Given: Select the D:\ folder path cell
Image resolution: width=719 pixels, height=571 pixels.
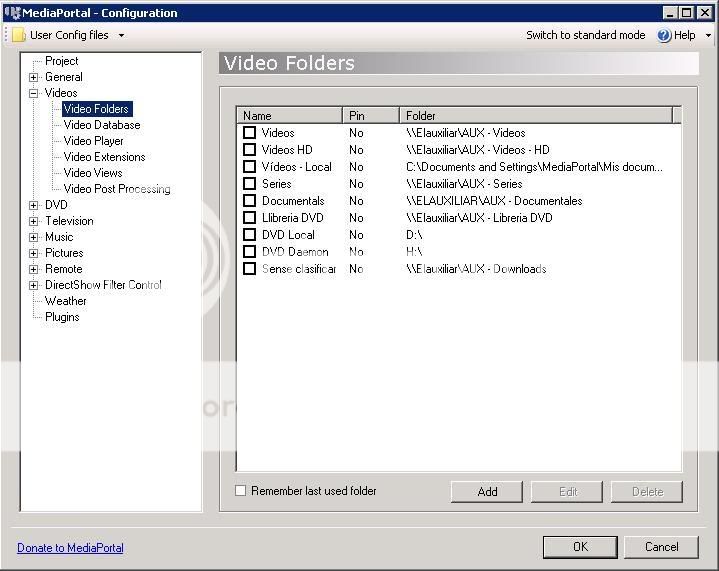Looking at the screenshot, I should click(x=414, y=235).
